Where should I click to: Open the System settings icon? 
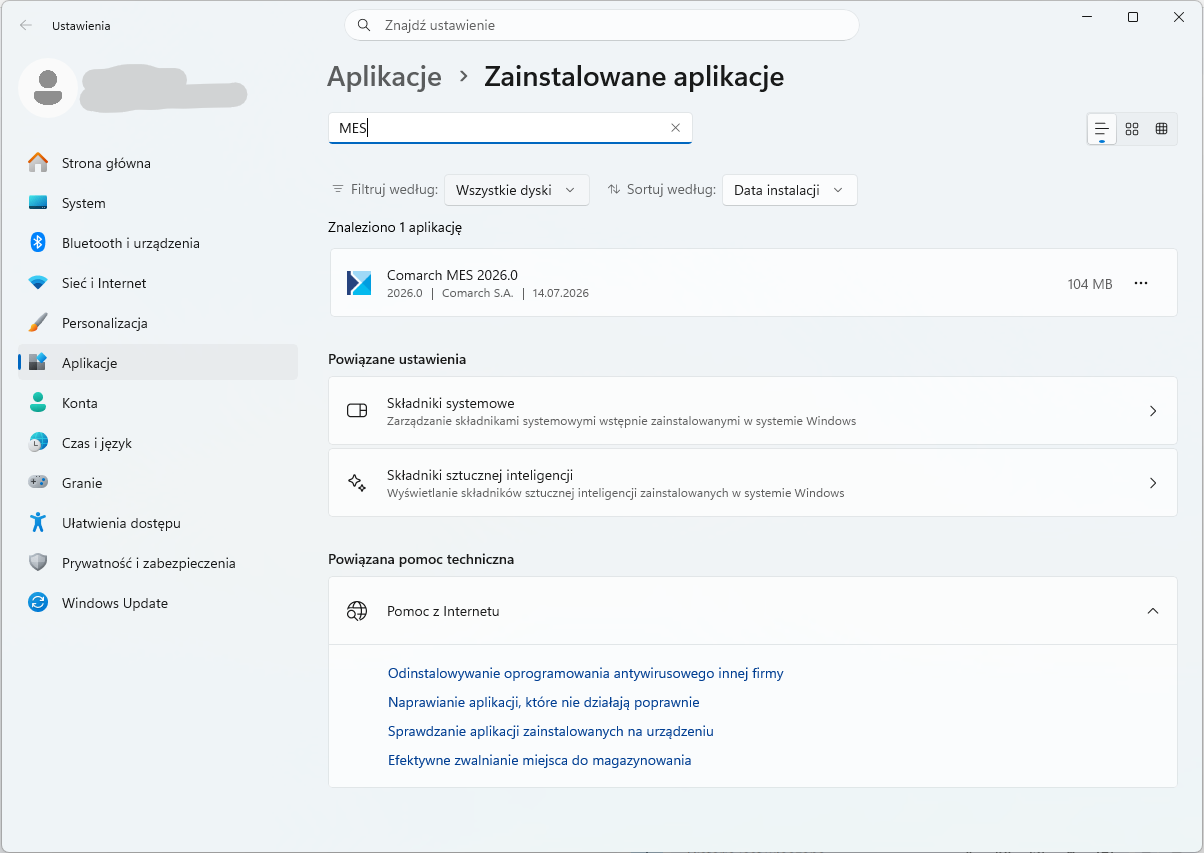pyautogui.click(x=38, y=203)
